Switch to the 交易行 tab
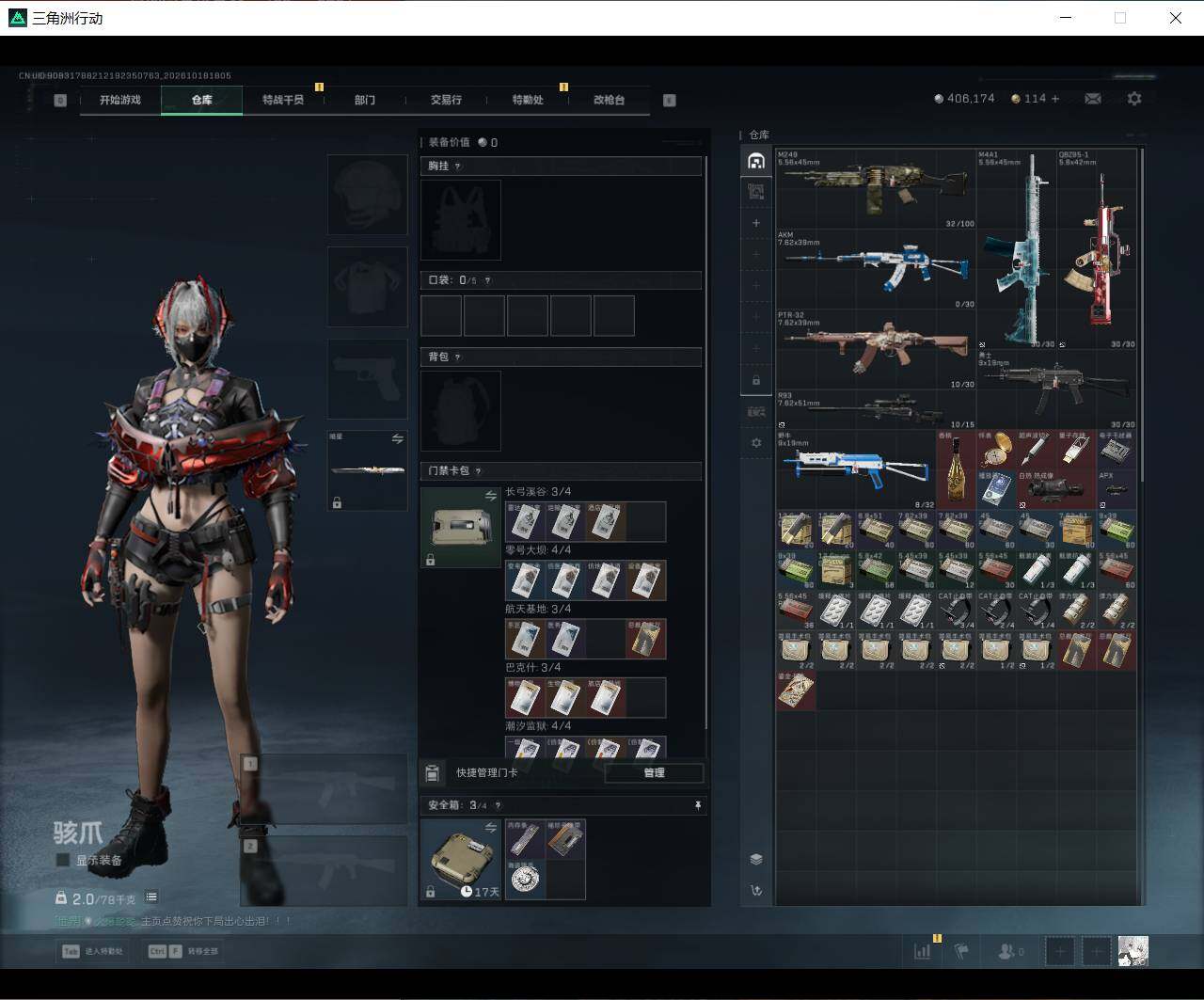Viewport: 1204px width, 1000px height. click(x=446, y=100)
